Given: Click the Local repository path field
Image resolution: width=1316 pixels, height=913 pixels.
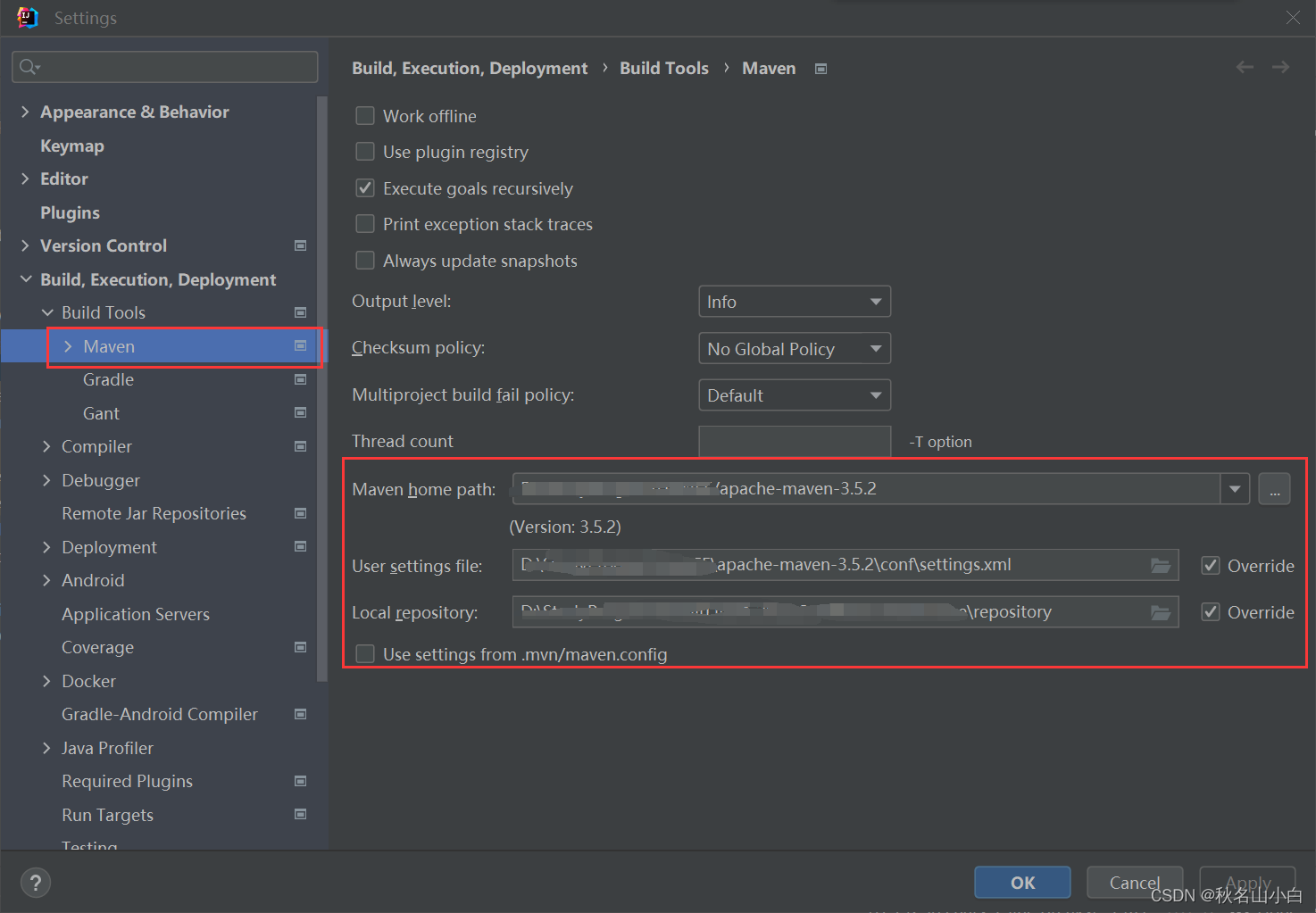Looking at the screenshot, I should (845, 612).
